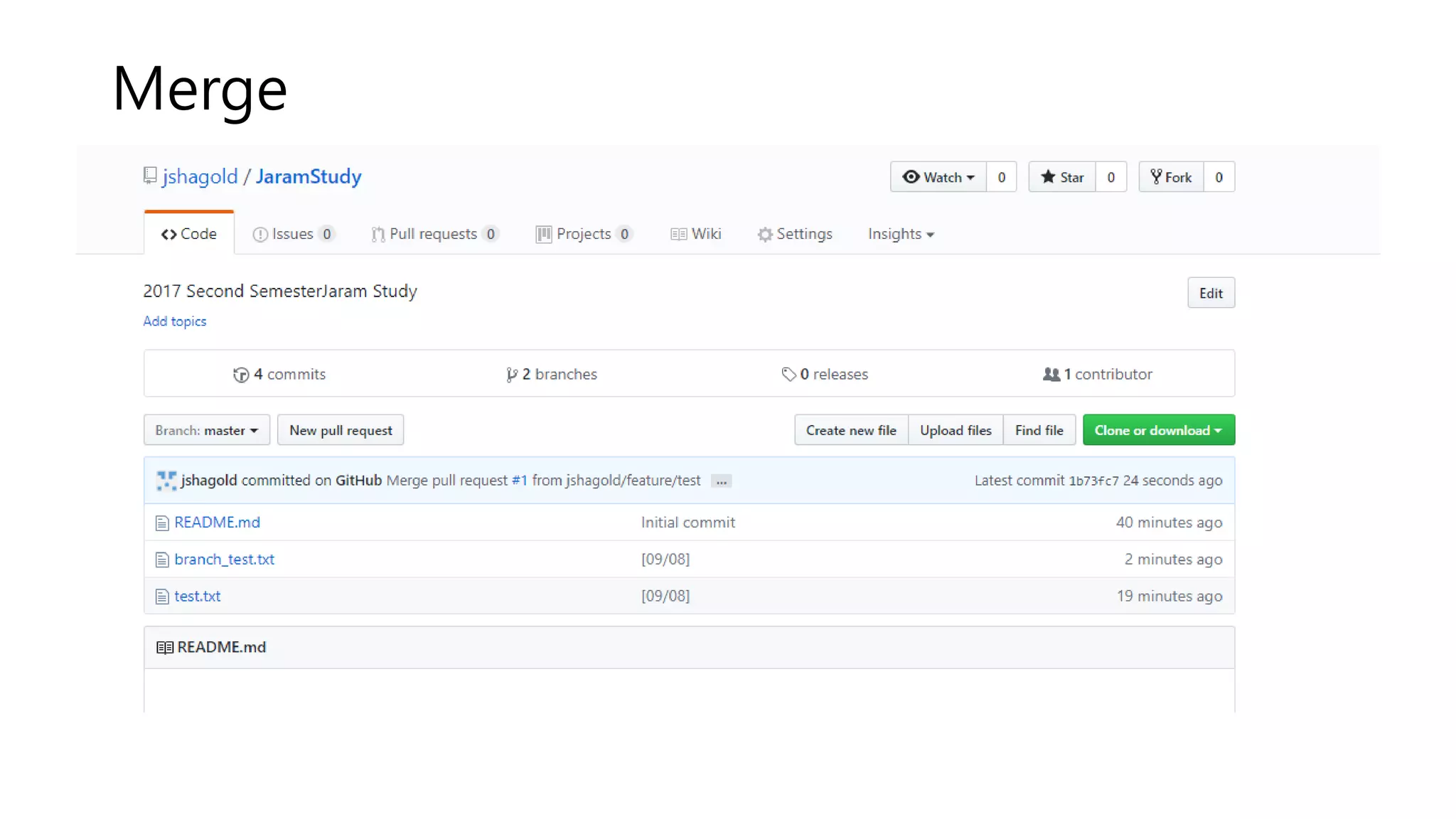
Task: Click the README.md file icon
Action: 162,523
